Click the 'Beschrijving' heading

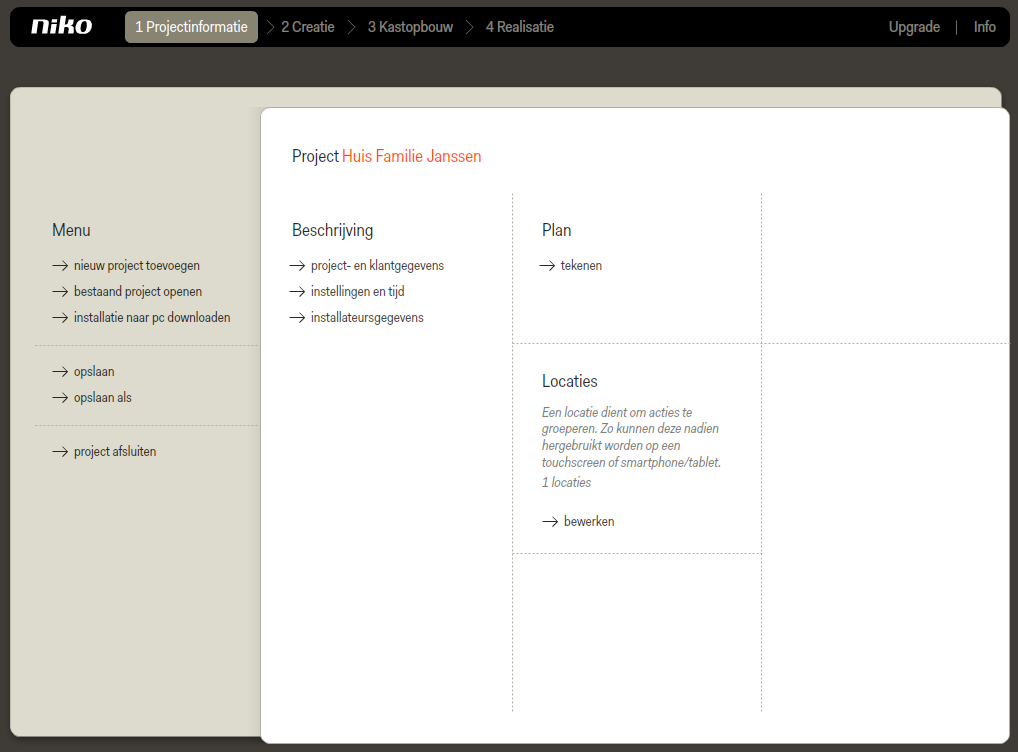click(332, 231)
